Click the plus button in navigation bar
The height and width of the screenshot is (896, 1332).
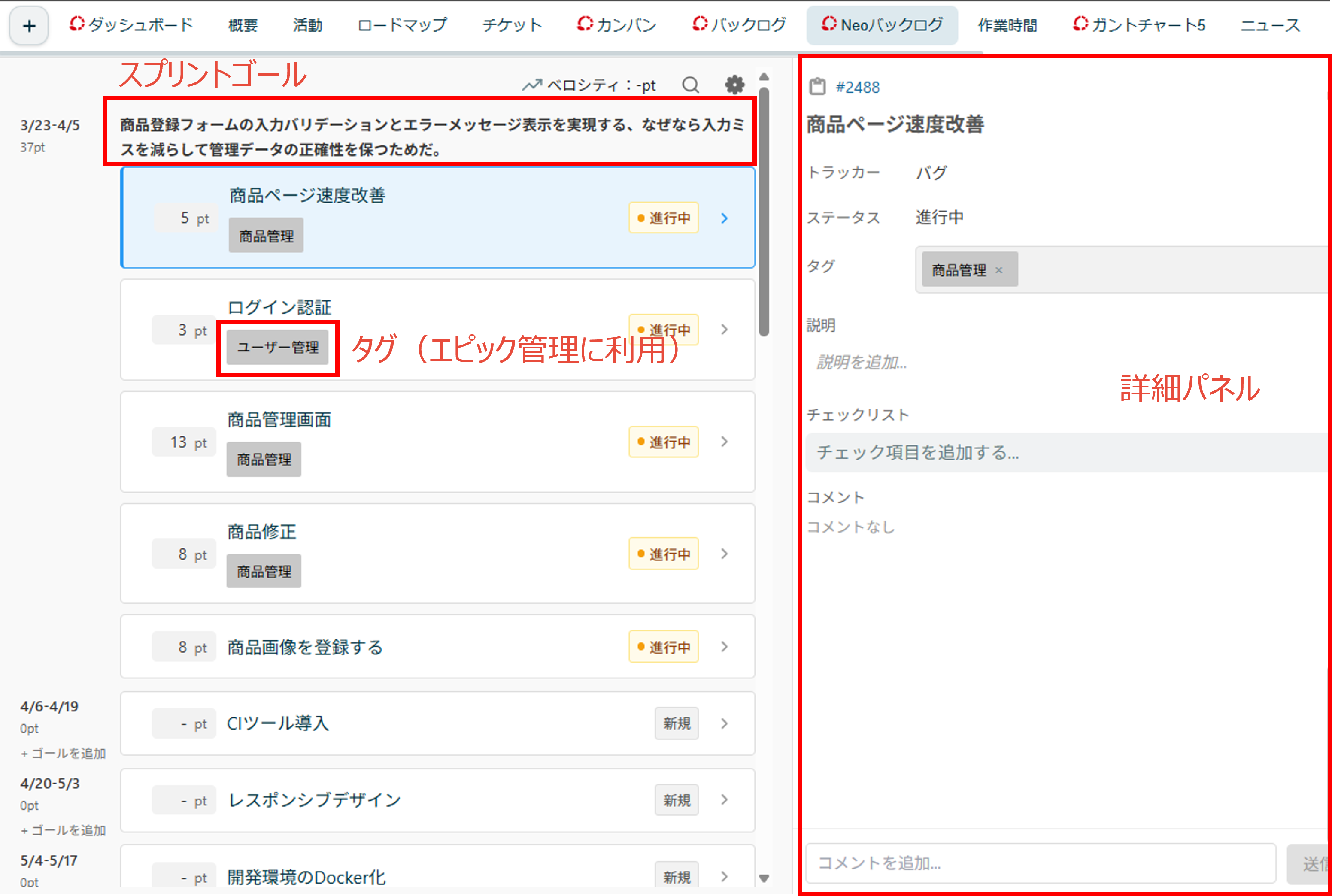pyautogui.click(x=29, y=26)
